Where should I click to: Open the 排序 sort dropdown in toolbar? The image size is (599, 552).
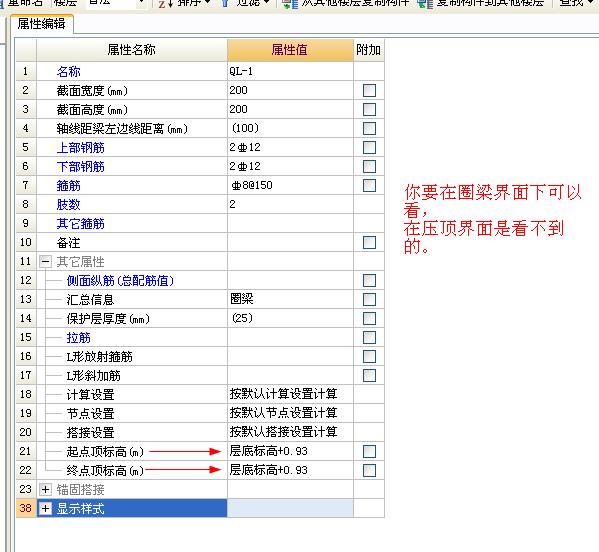185,3
